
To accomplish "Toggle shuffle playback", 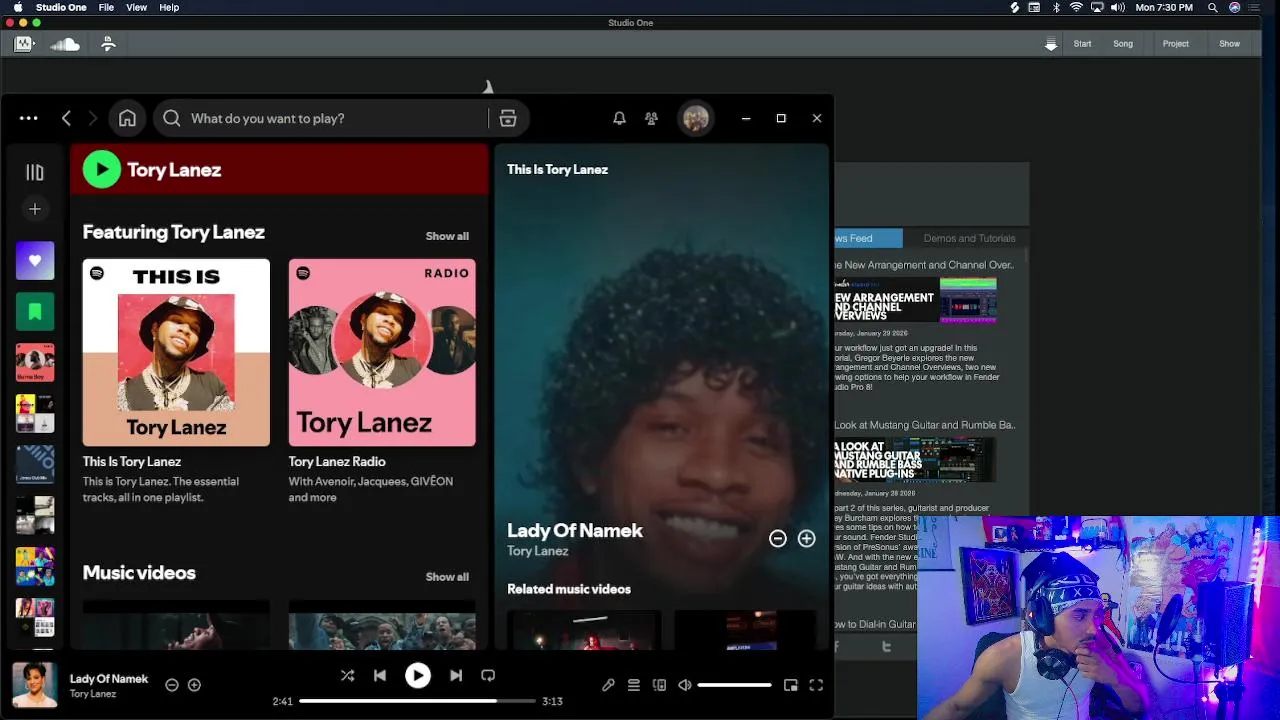I will pyautogui.click(x=347, y=675).
